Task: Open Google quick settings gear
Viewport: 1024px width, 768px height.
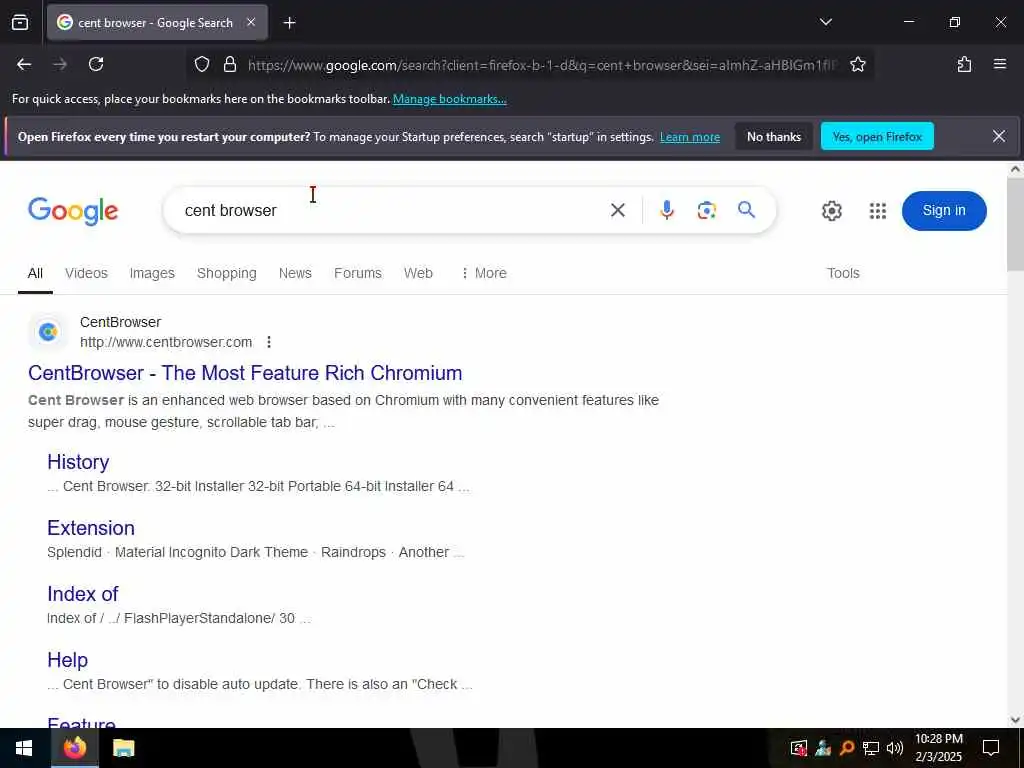Action: pos(831,211)
